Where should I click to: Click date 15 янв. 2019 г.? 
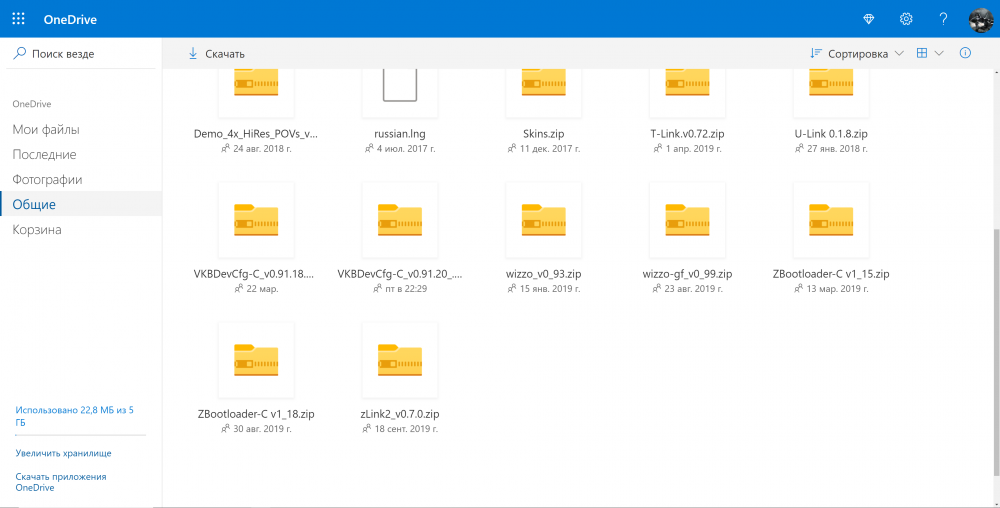pyautogui.click(x=549, y=289)
